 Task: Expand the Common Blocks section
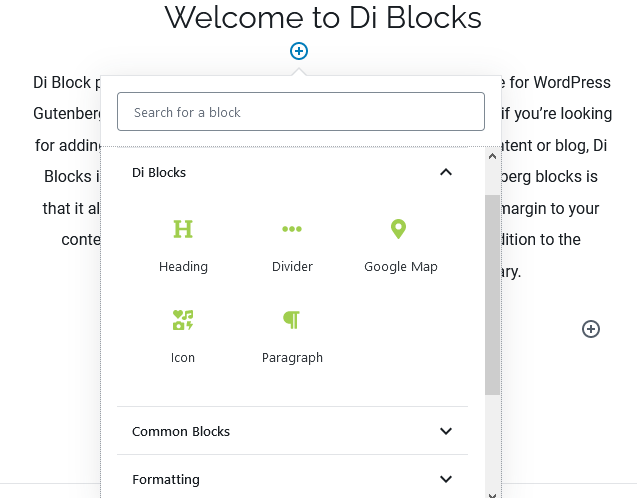(x=292, y=431)
